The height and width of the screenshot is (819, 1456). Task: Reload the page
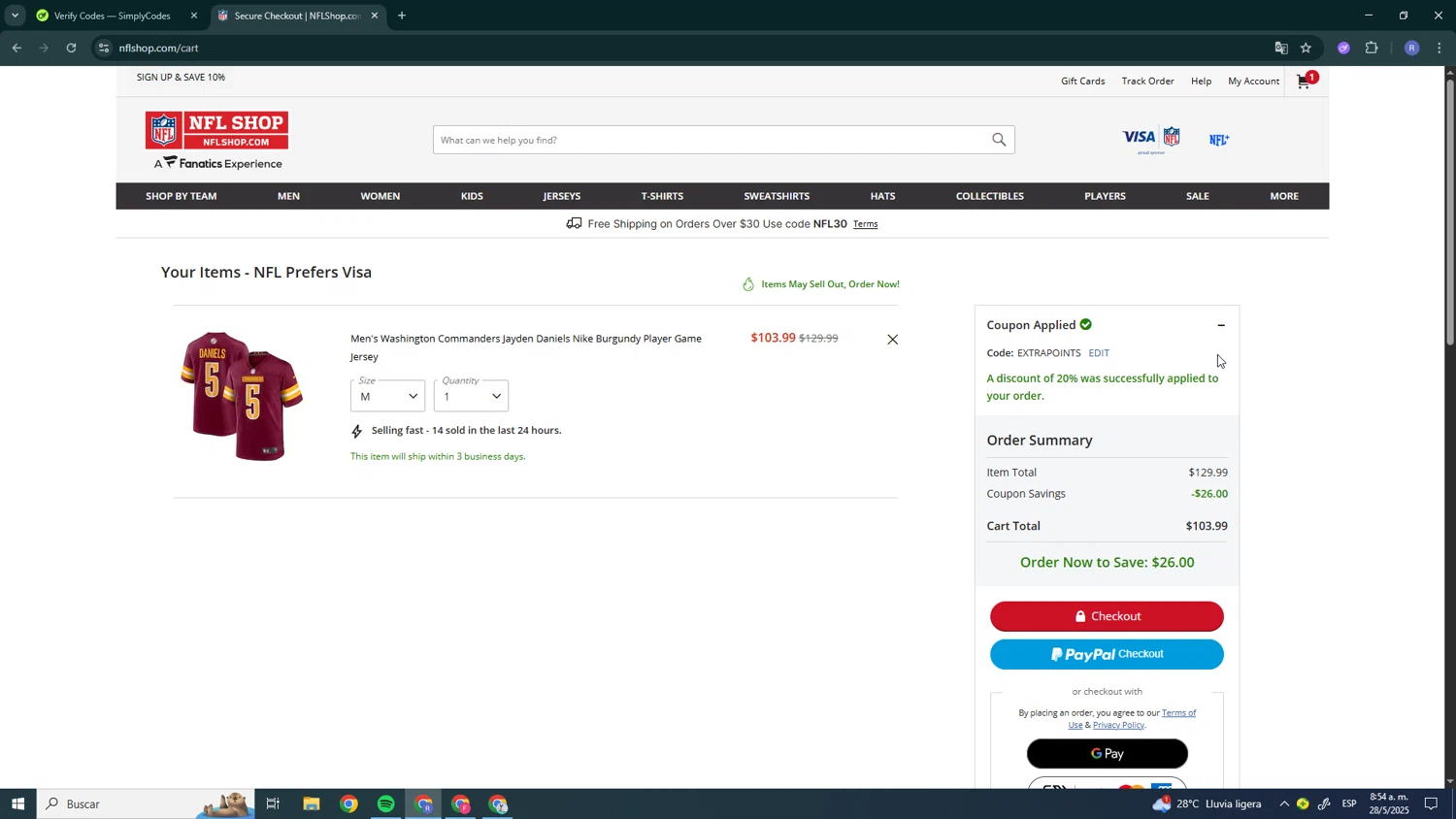pyautogui.click(x=71, y=48)
